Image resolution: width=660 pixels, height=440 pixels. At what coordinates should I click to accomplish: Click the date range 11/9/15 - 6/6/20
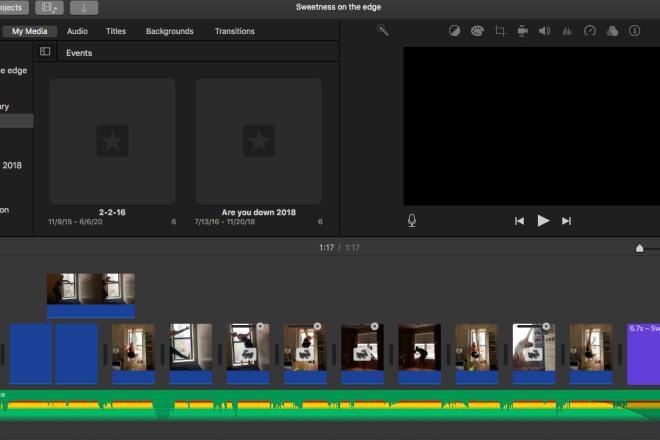[75, 222]
